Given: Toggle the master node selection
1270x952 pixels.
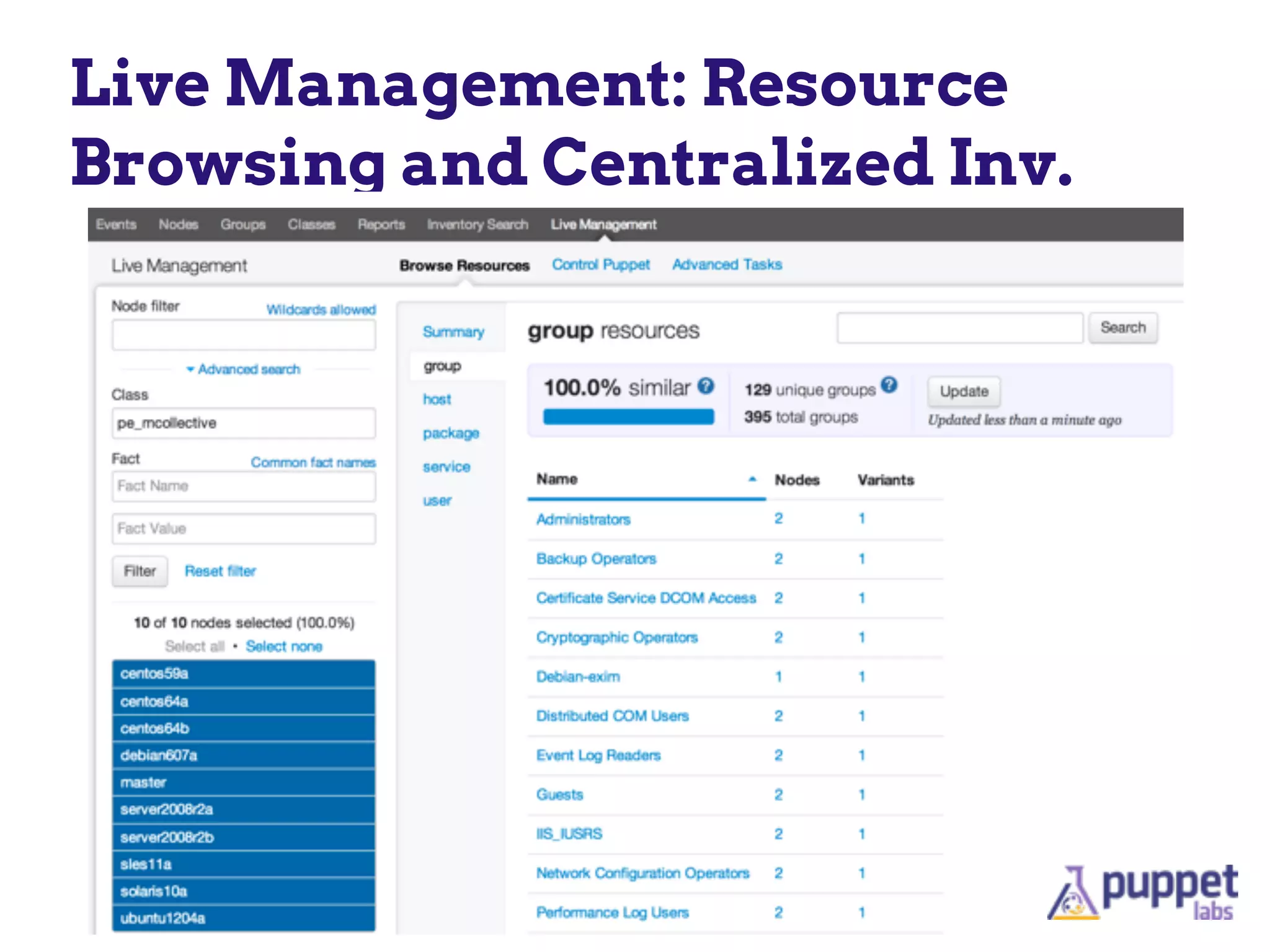Looking at the screenshot, I should click(x=244, y=783).
